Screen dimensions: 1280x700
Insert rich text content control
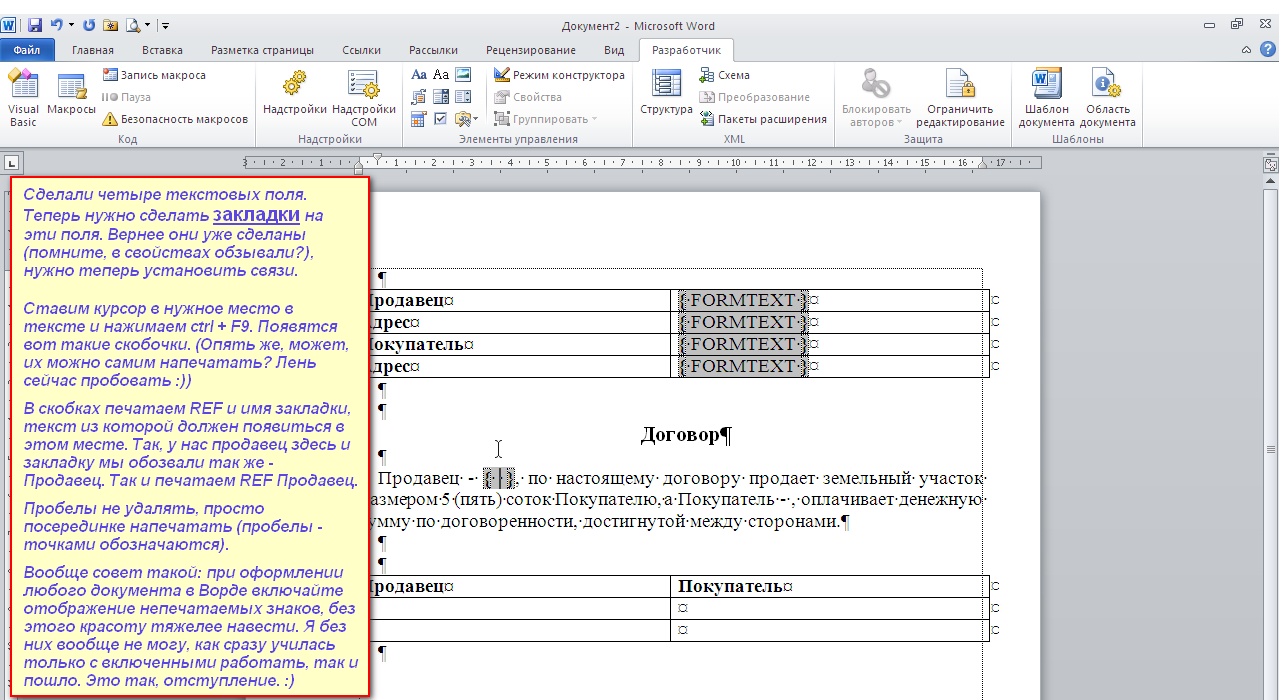[418, 75]
